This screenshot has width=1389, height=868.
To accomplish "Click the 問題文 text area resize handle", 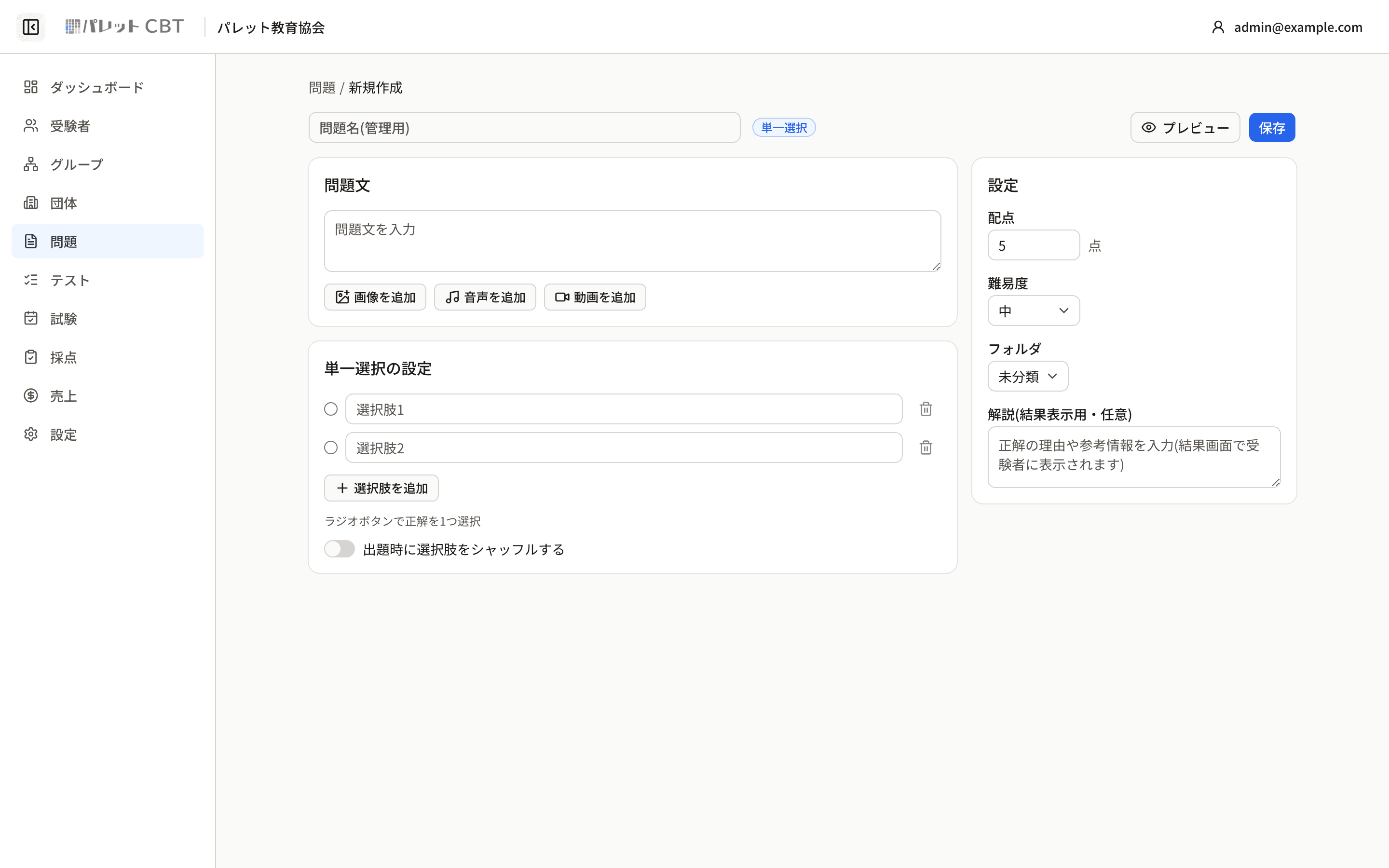I will click(936, 266).
